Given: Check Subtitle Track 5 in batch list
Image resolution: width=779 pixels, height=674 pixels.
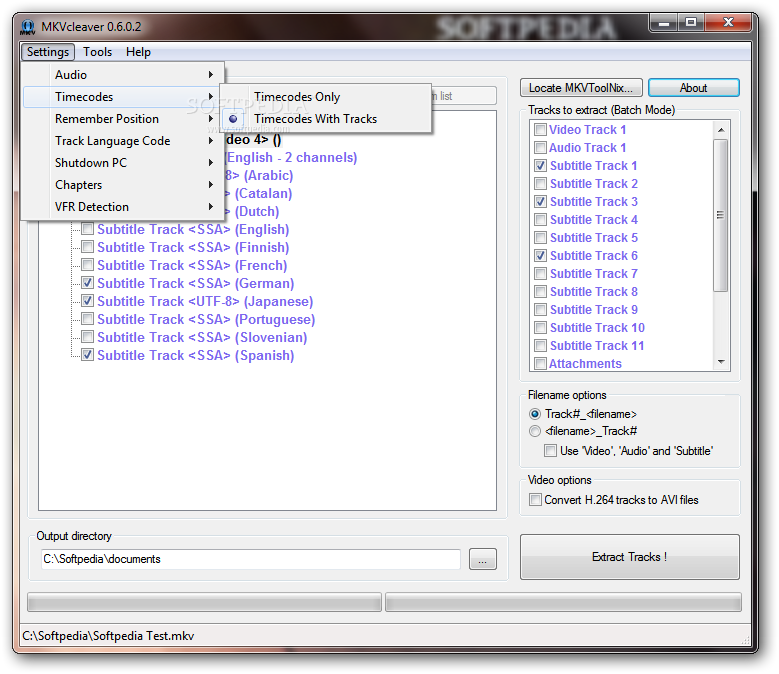Looking at the screenshot, I should click(x=541, y=237).
